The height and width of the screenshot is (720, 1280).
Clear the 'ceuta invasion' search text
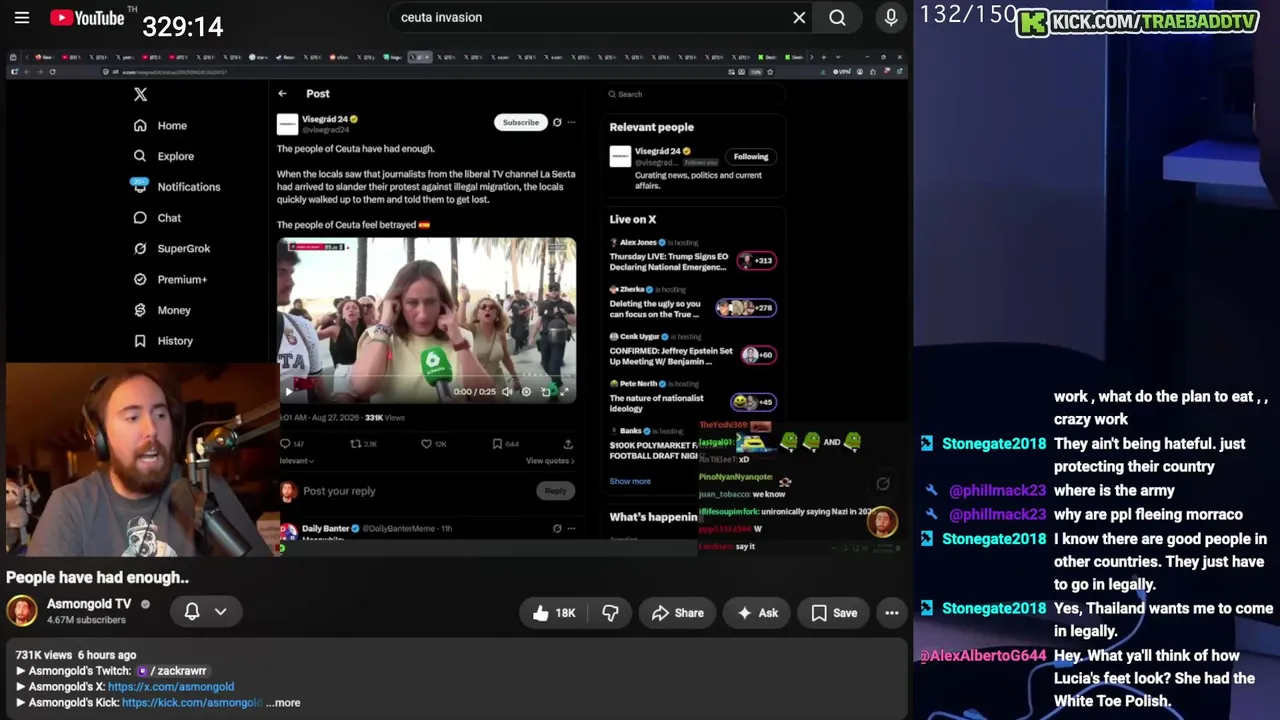(799, 17)
